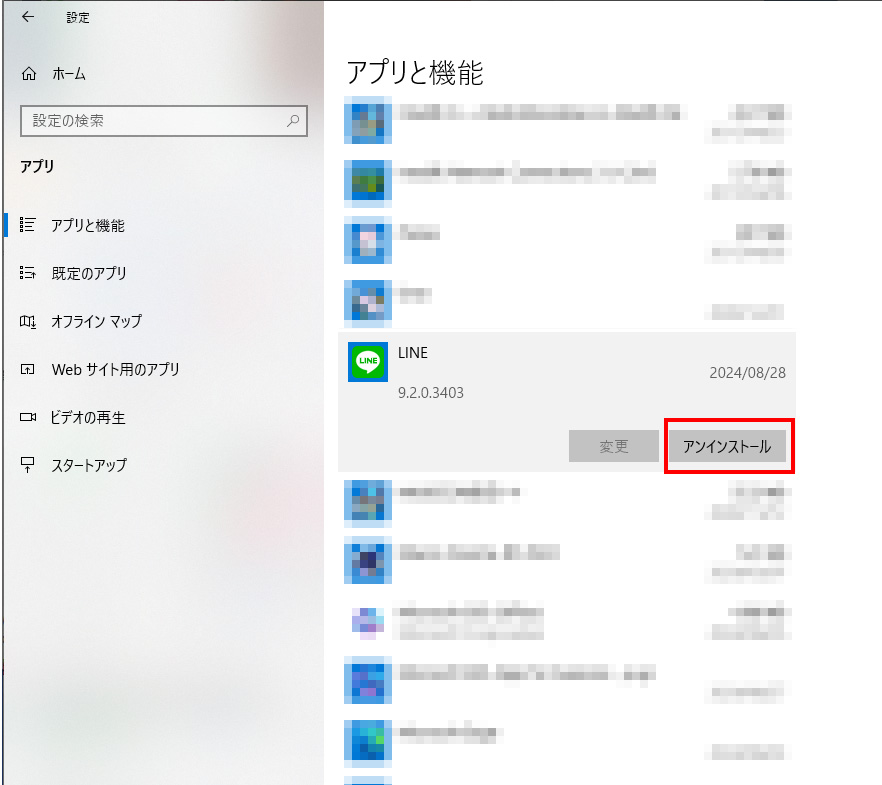Select the オフライン マップ map icon
The height and width of the screenshot is (785, 882).
[28, 322]
